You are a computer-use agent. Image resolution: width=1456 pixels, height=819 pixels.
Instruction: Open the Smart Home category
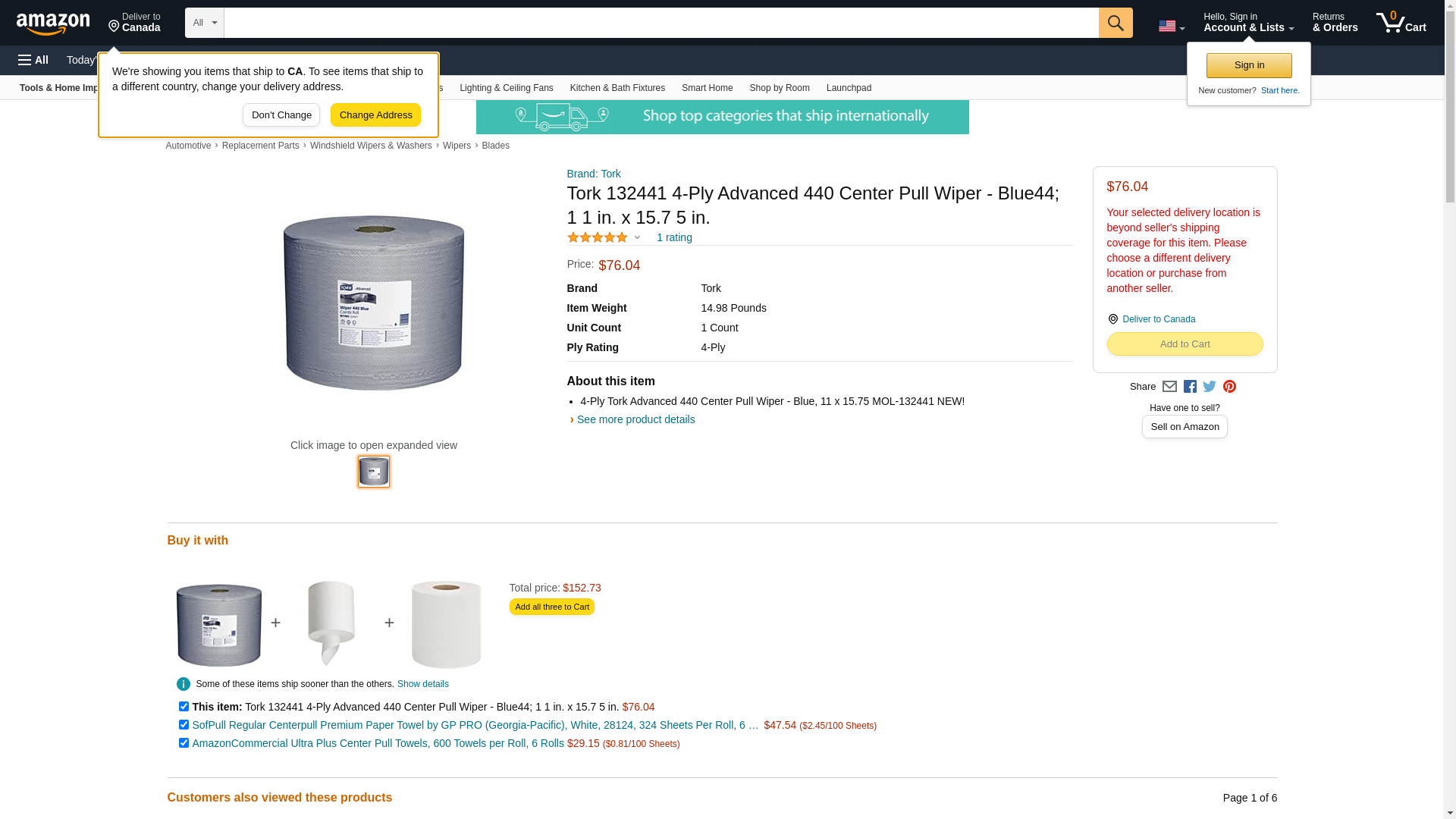pos(707,88)
